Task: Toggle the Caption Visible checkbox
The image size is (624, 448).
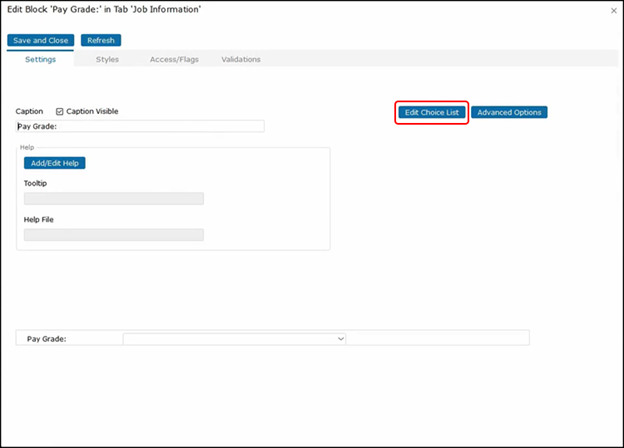Action: [x=60, y=111]
